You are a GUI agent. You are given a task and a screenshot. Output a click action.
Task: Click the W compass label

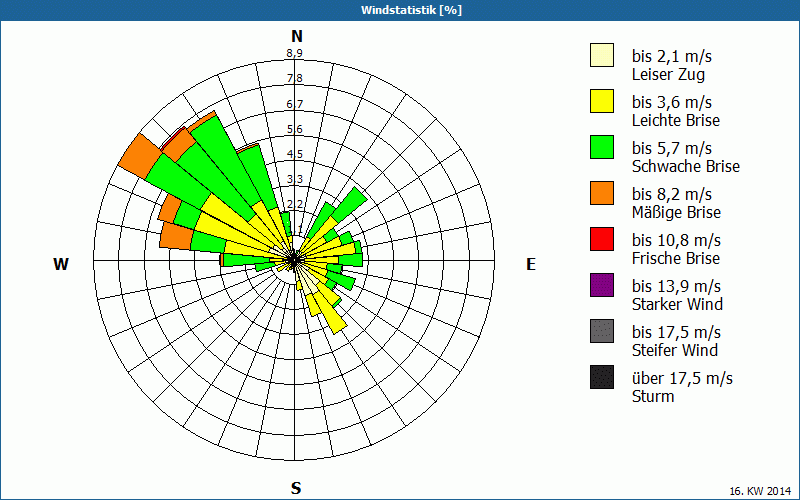point(61,264)
